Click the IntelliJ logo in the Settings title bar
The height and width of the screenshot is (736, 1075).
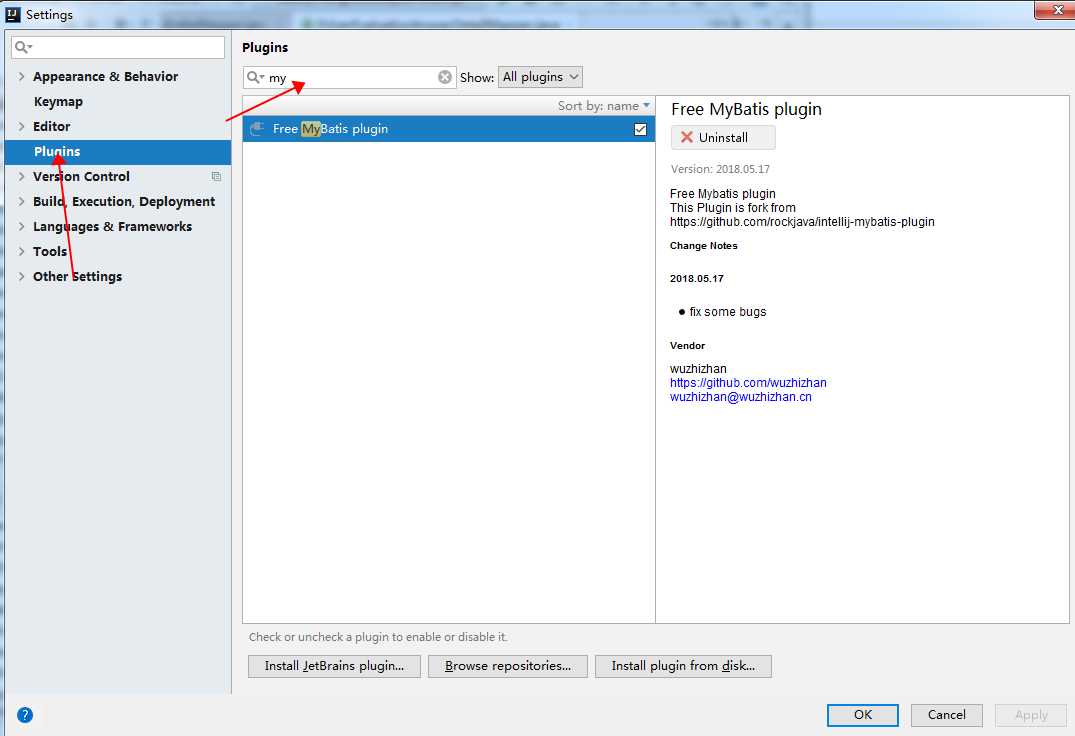13,14
